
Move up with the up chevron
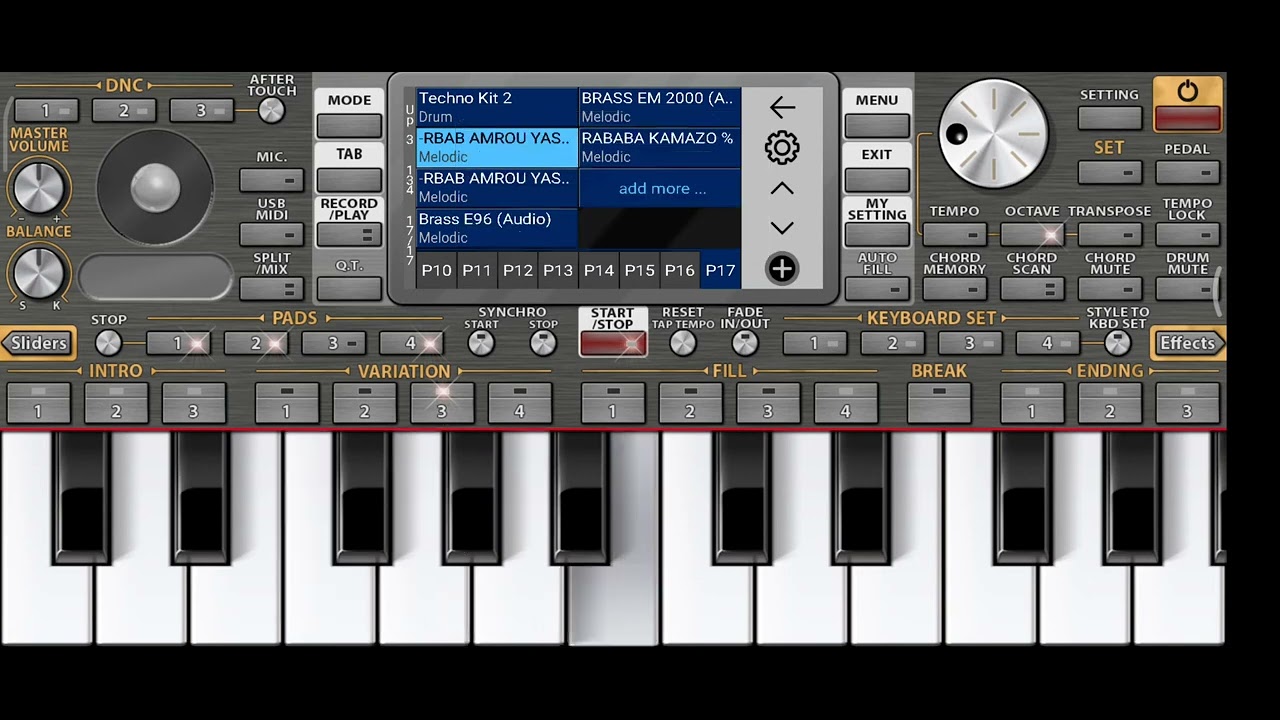click(782, 188)
